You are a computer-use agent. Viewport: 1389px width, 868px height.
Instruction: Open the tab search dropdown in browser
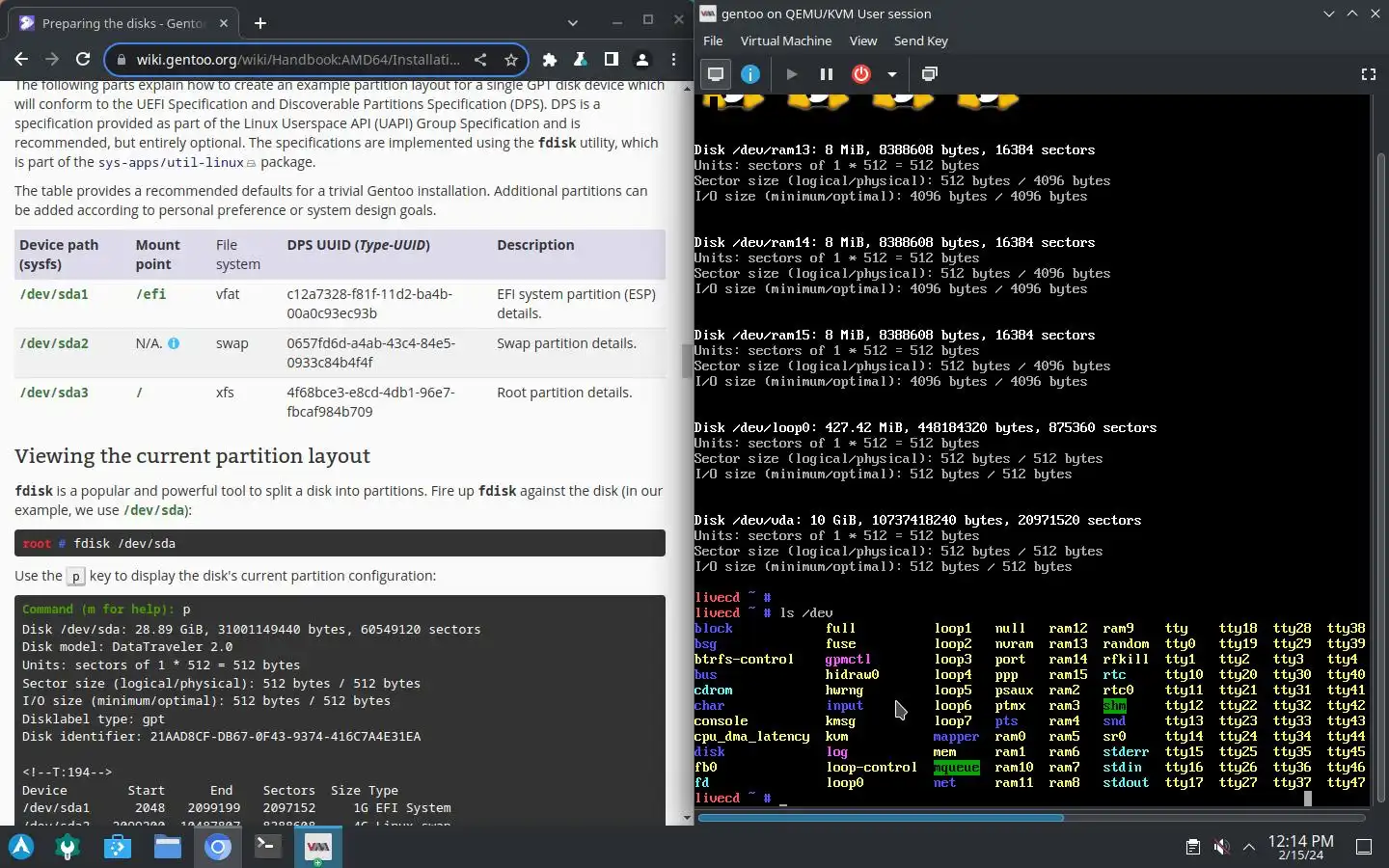[x=573, y=22]
